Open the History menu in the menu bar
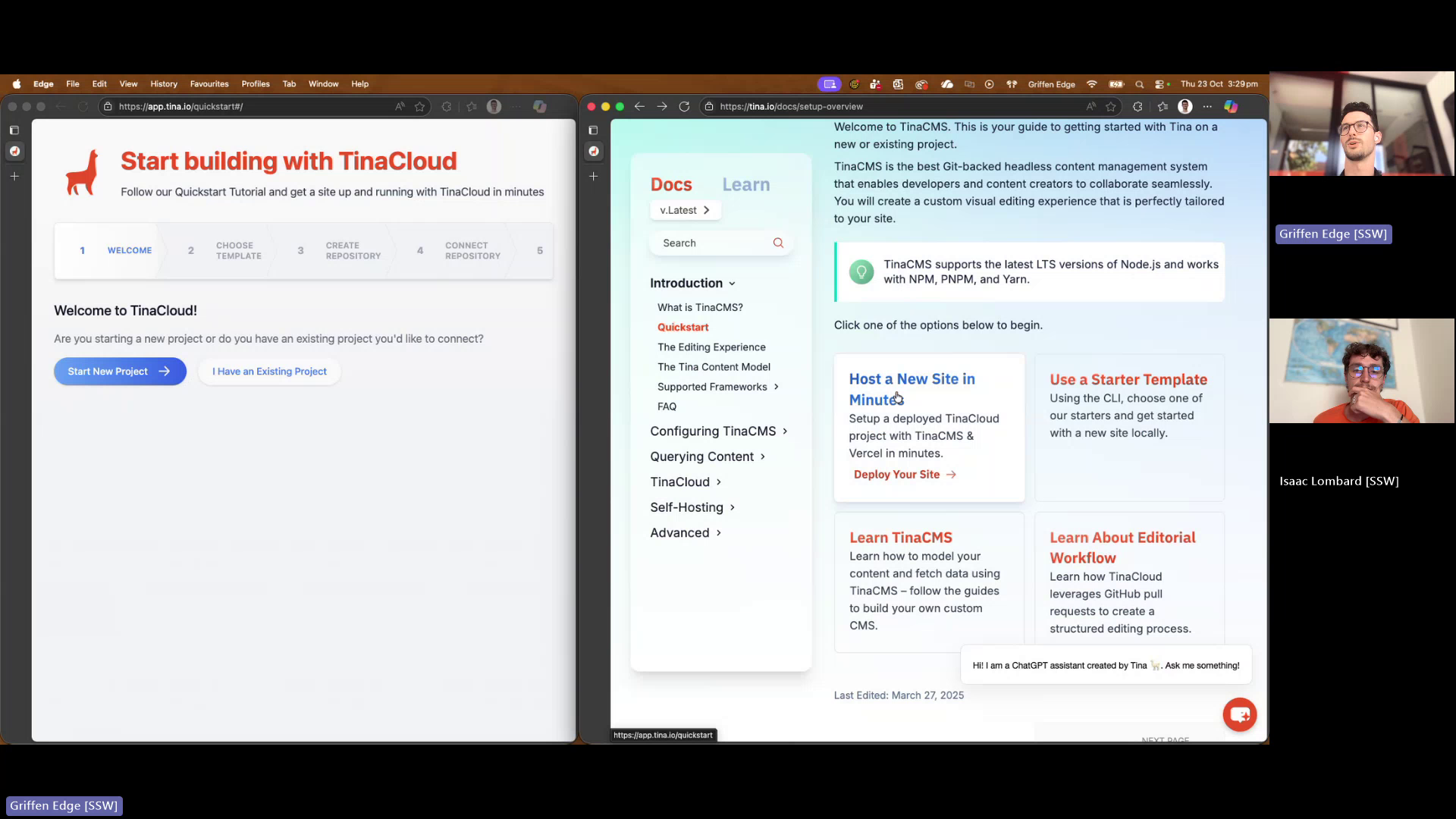 tap(164, 83)
